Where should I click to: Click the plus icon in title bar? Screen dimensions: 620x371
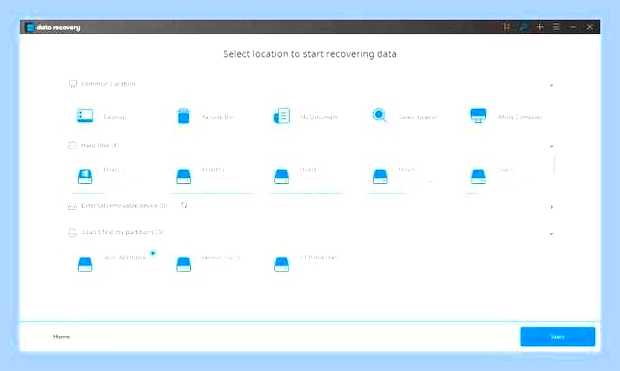pyautogui.click(x=540, y=27)
